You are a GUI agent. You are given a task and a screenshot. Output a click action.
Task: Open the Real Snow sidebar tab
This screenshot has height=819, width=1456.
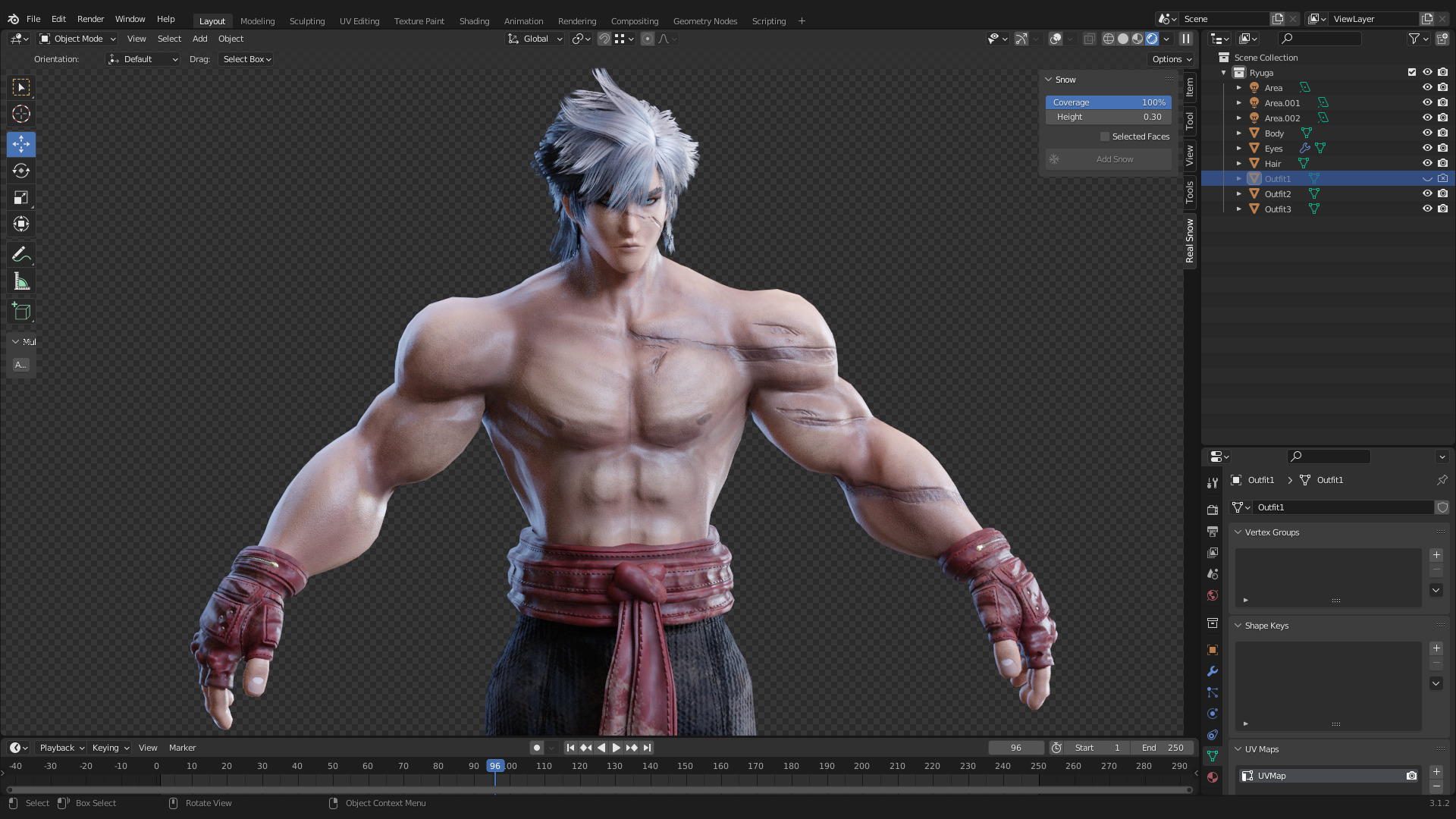1189,241
